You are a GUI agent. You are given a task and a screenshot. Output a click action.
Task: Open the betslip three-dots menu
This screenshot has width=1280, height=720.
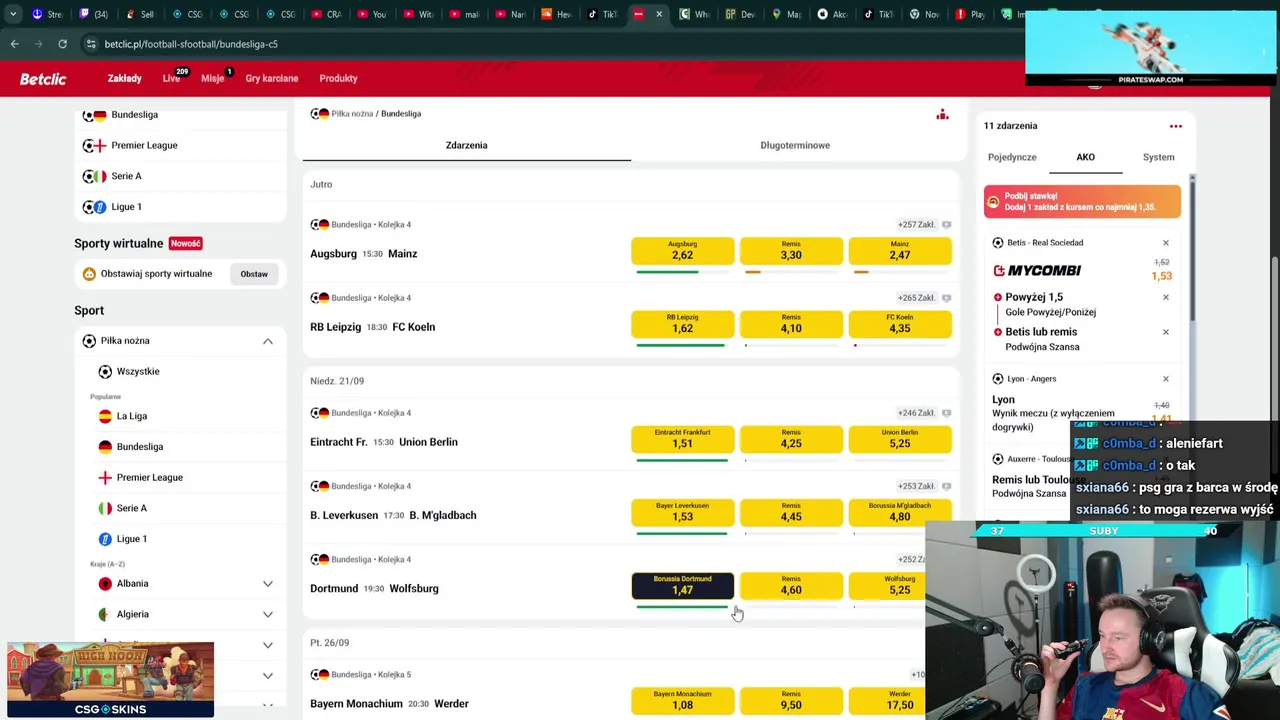(x=1176, y=126)
